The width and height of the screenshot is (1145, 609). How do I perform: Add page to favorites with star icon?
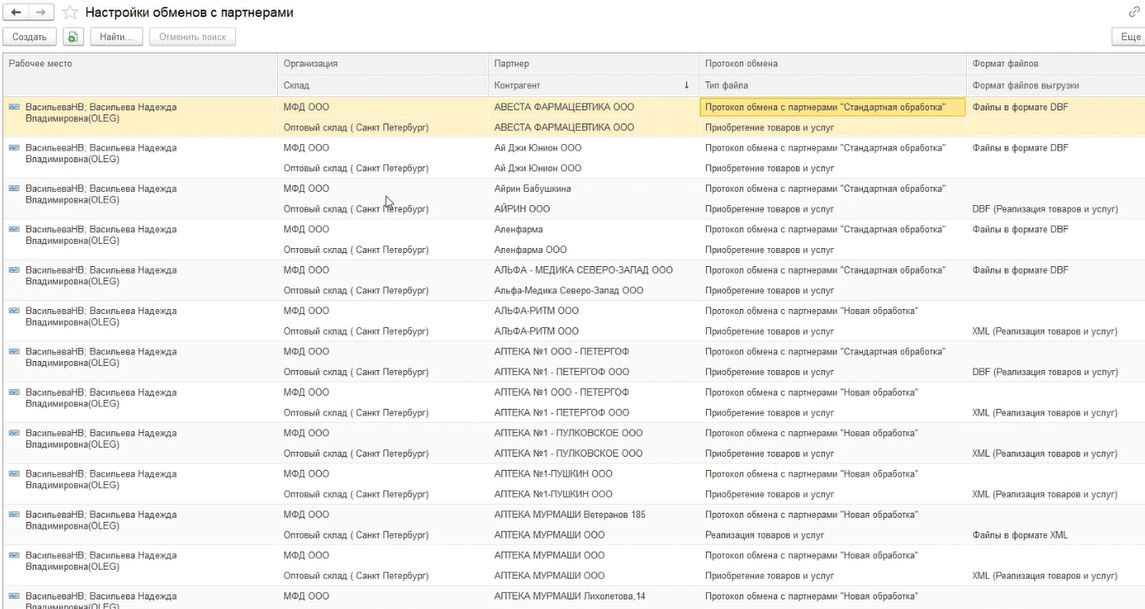tap(70, 12)
